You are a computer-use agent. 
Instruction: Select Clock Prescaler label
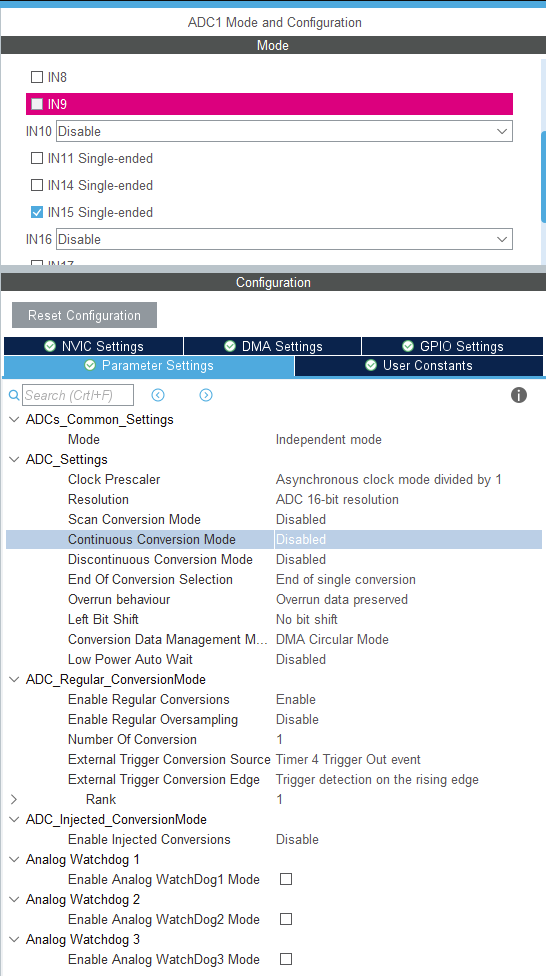(x=114, y=479)
